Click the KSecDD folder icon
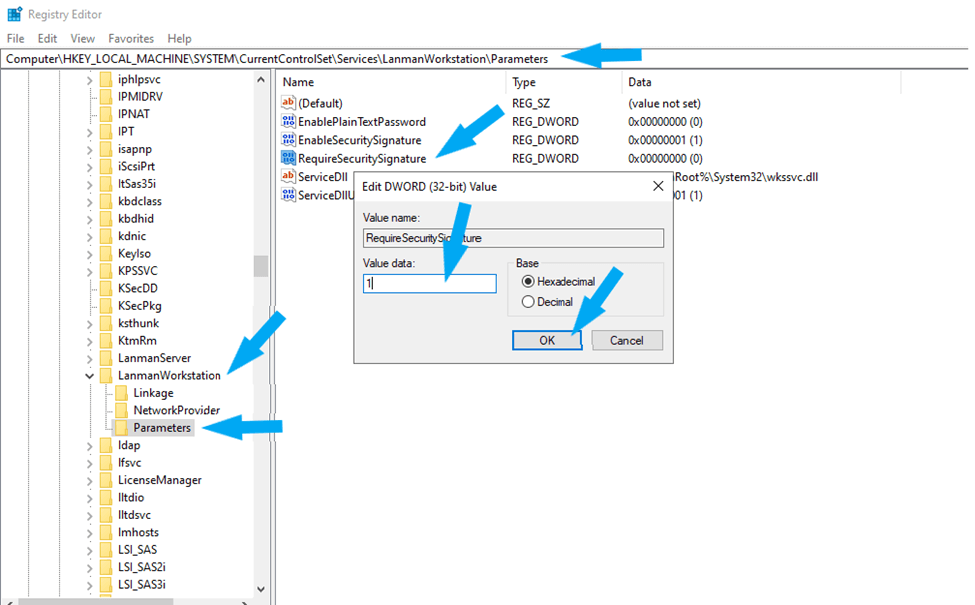 click(106, 288)
